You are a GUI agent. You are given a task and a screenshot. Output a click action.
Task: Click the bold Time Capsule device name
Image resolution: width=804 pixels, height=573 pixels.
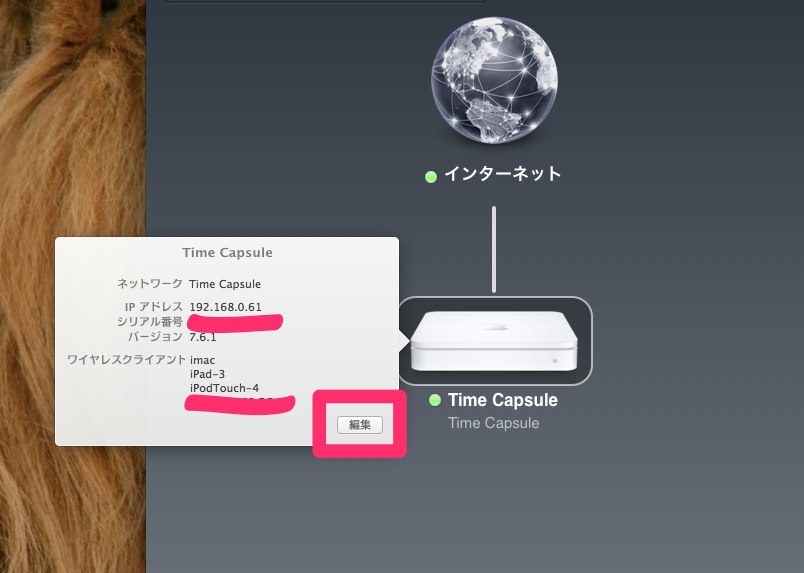(502, 400)
